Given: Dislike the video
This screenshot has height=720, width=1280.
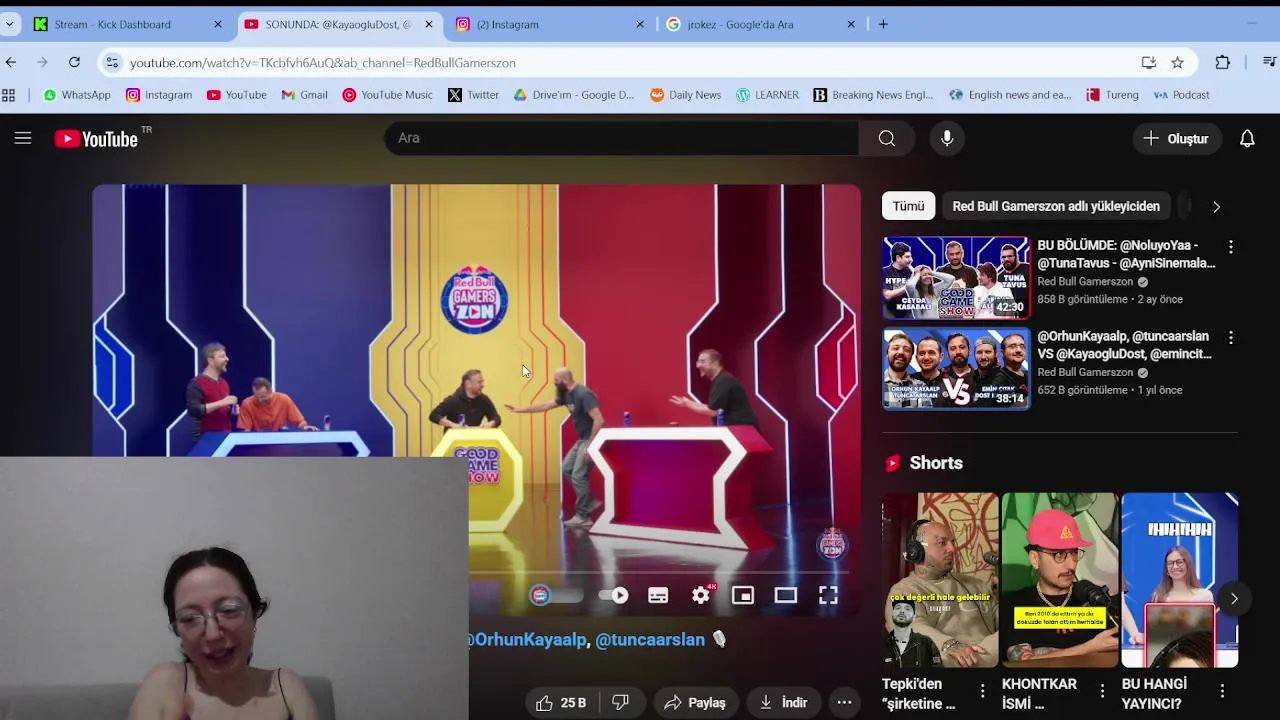Looking at the screenshot, I should coord(620,702).
